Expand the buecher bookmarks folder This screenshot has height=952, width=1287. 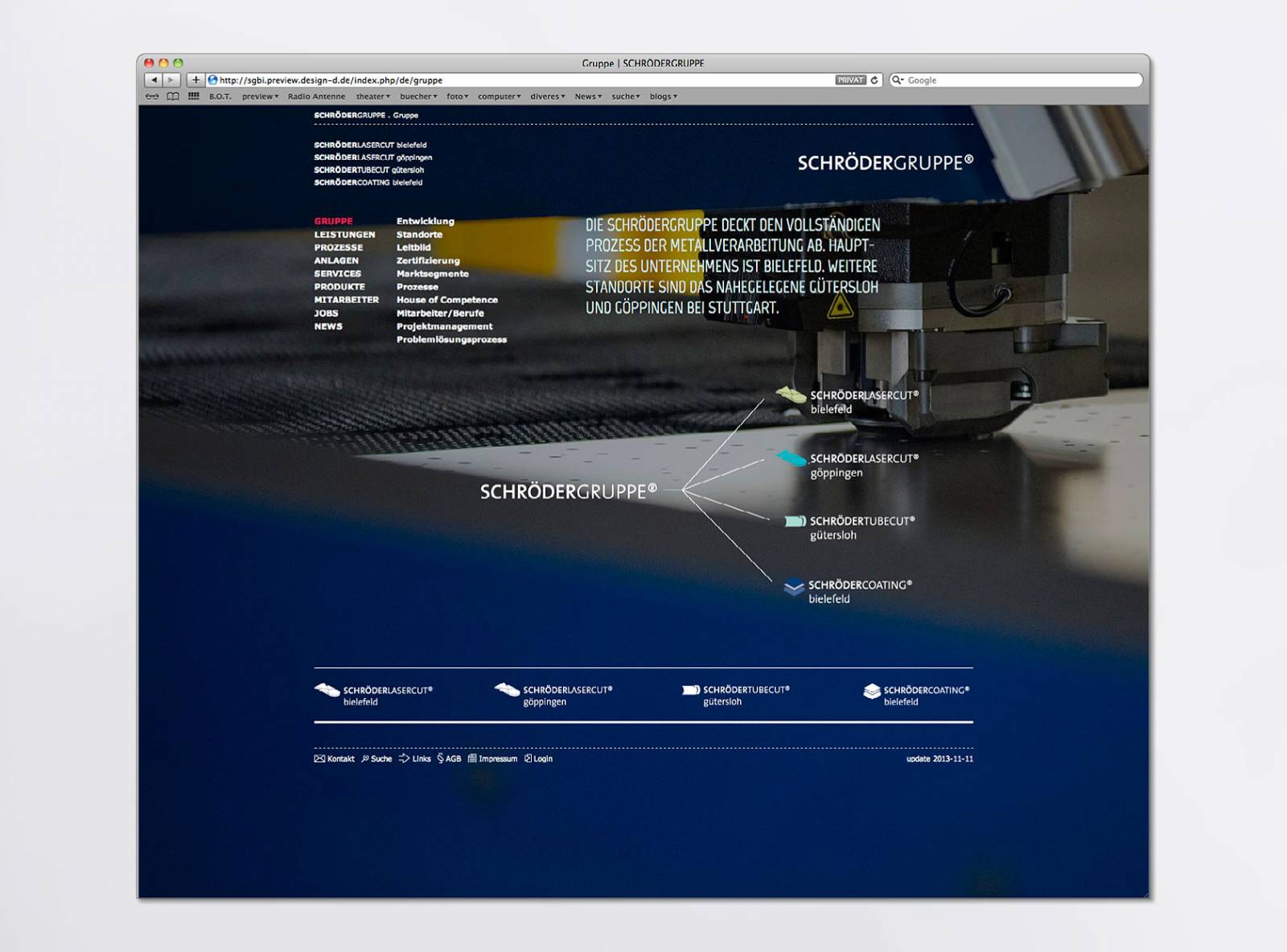tap(418, 96)
